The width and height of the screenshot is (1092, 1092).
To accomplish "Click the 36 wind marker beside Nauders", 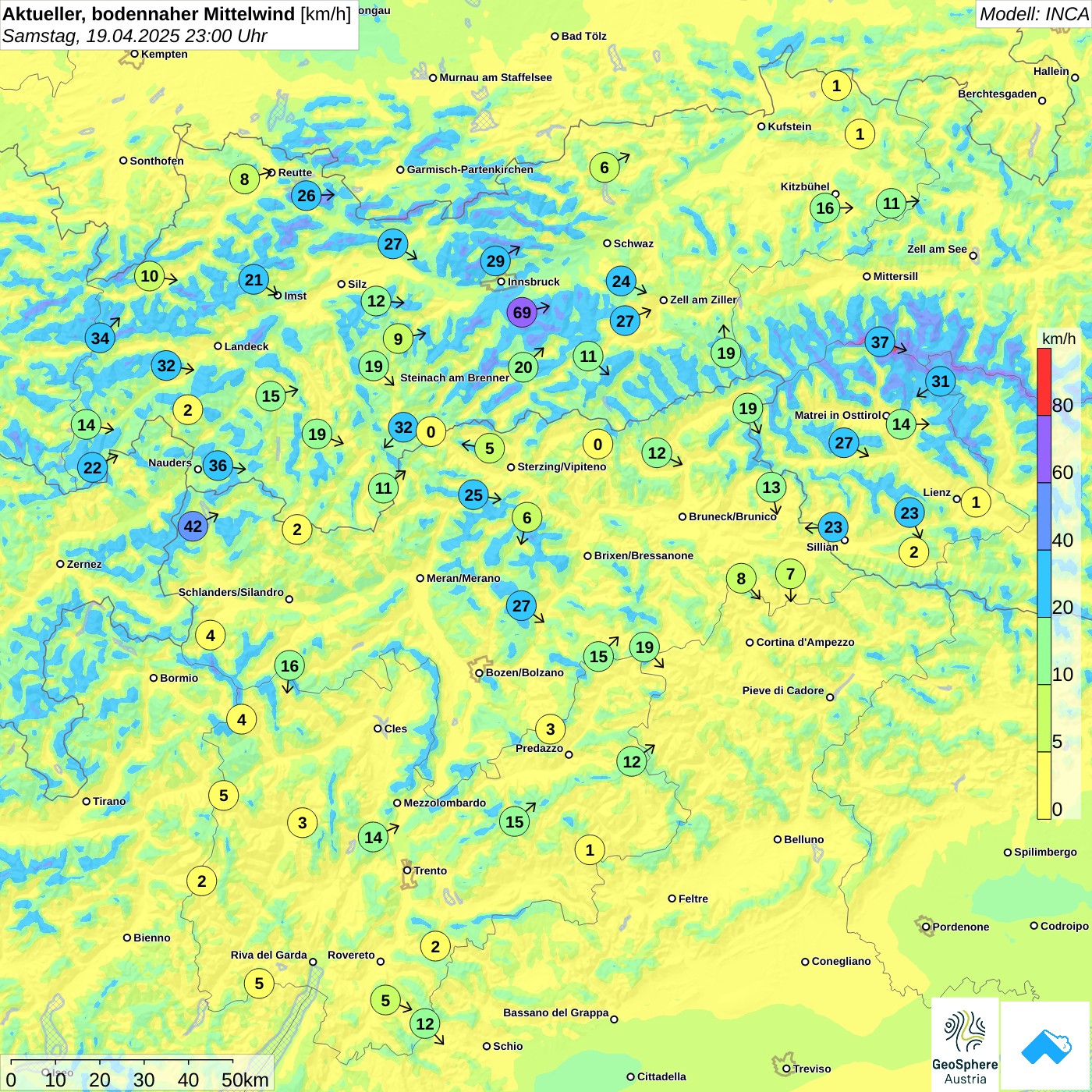I will pos(218,466).
